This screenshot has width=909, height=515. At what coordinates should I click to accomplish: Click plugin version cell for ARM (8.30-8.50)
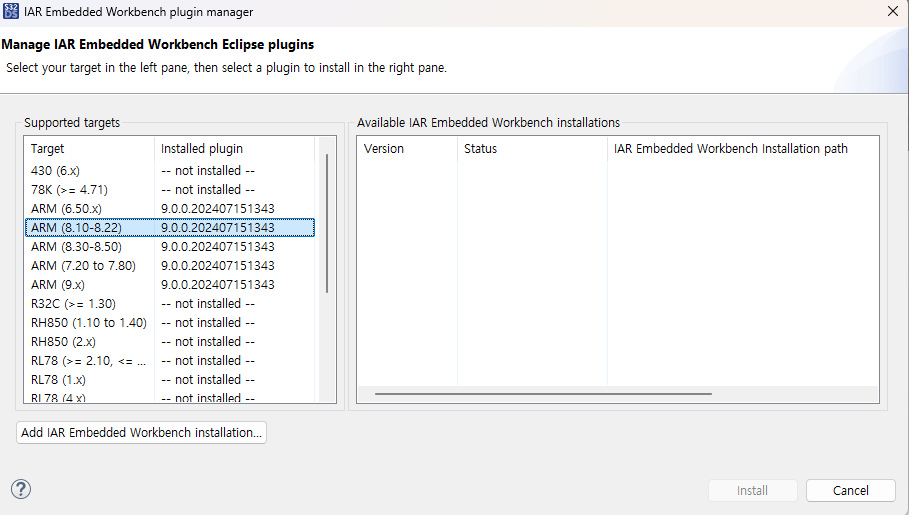click(218, 246)
